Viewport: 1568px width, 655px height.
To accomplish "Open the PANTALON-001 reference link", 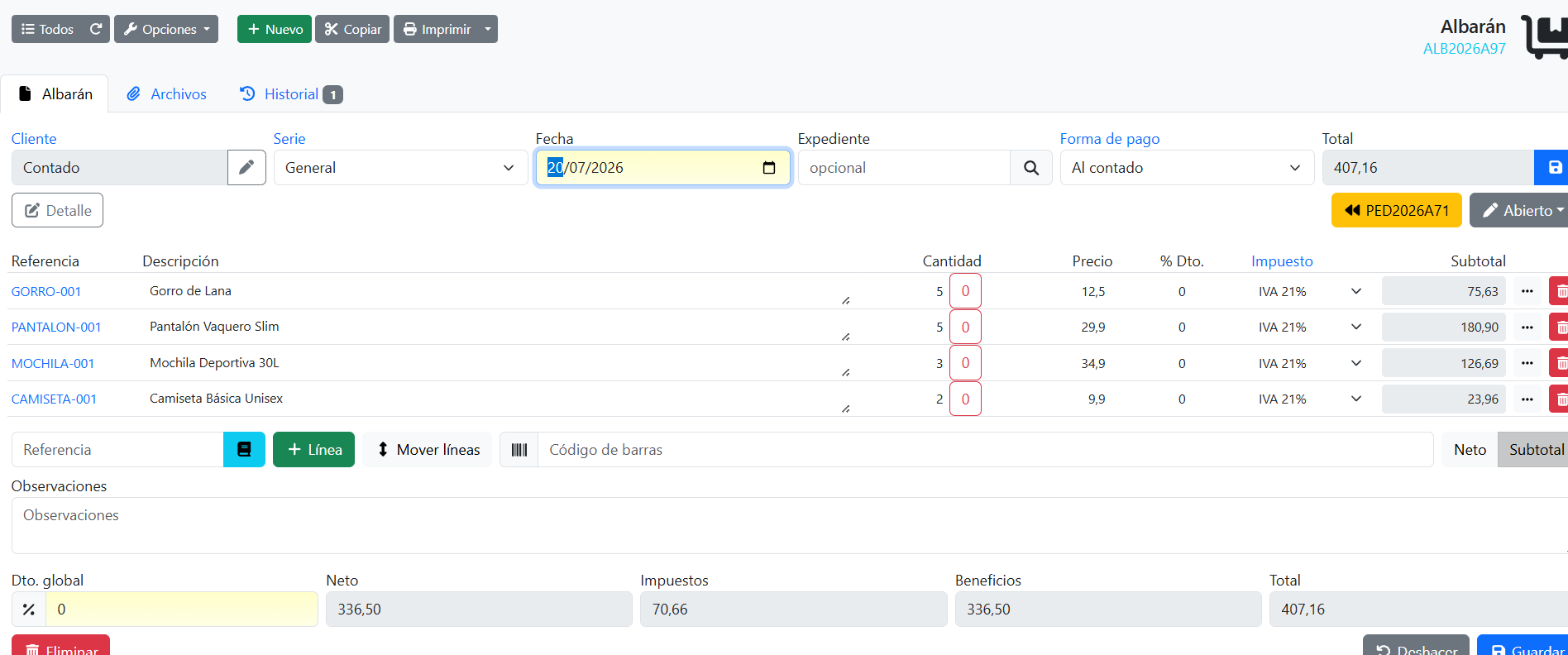I will [x=56, y=327].
